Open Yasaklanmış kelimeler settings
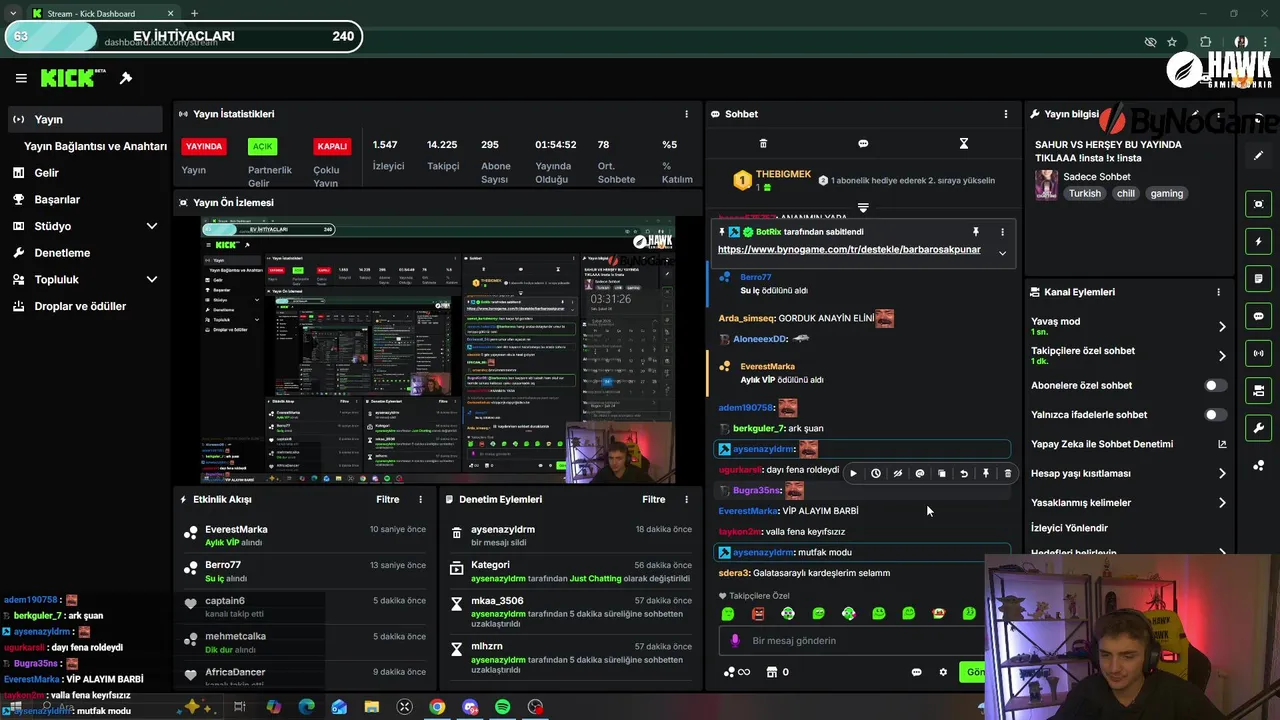Viewport: 1280px width, 720px height. click(x=1128, y=502)
